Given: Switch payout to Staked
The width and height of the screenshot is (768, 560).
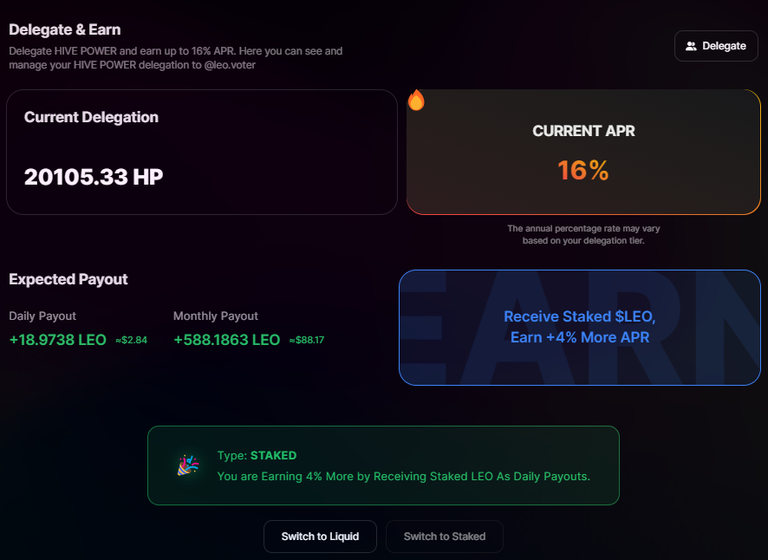Looking at the screenshot, I should 444,536.
